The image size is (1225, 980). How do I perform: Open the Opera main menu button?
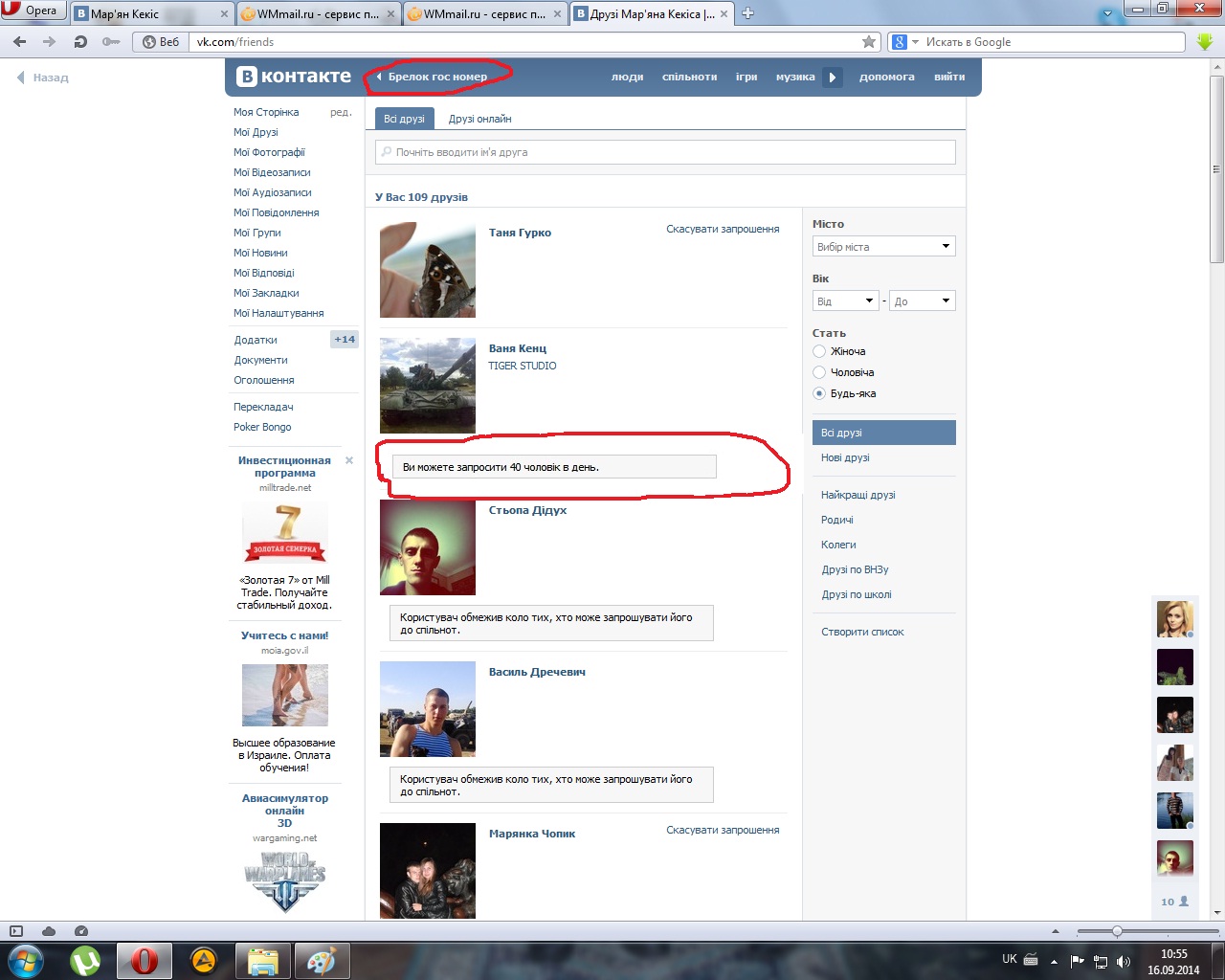32,11
